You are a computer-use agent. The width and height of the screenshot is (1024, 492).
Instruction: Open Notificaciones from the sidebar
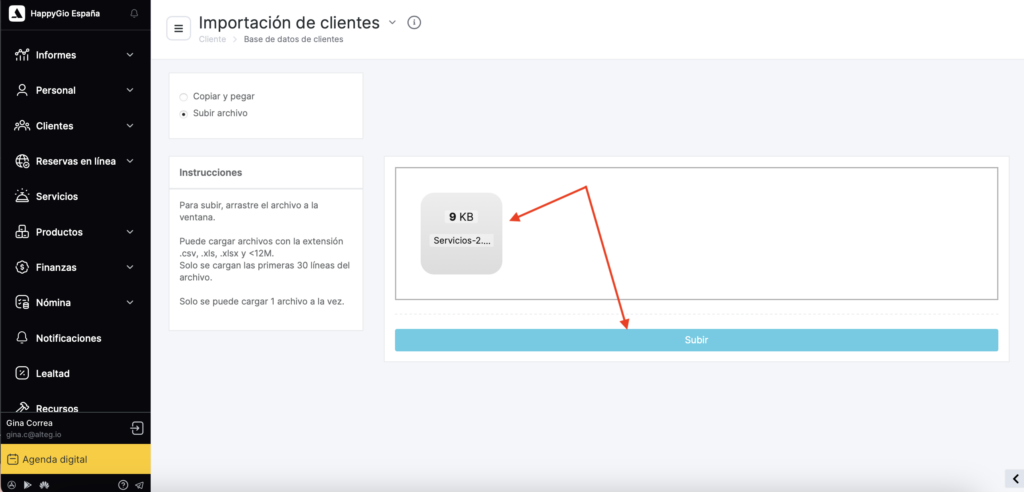click(x=68, y=339)
